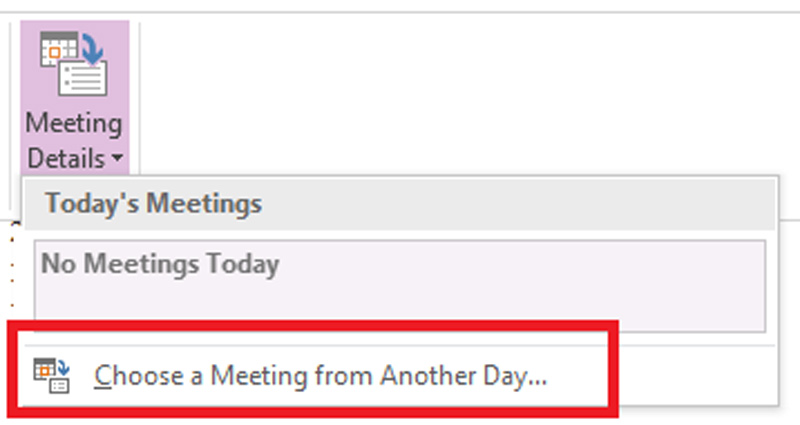800x425 pixels.
Task: Click the Meeting Details calendar icon
Action: [73, 64]
